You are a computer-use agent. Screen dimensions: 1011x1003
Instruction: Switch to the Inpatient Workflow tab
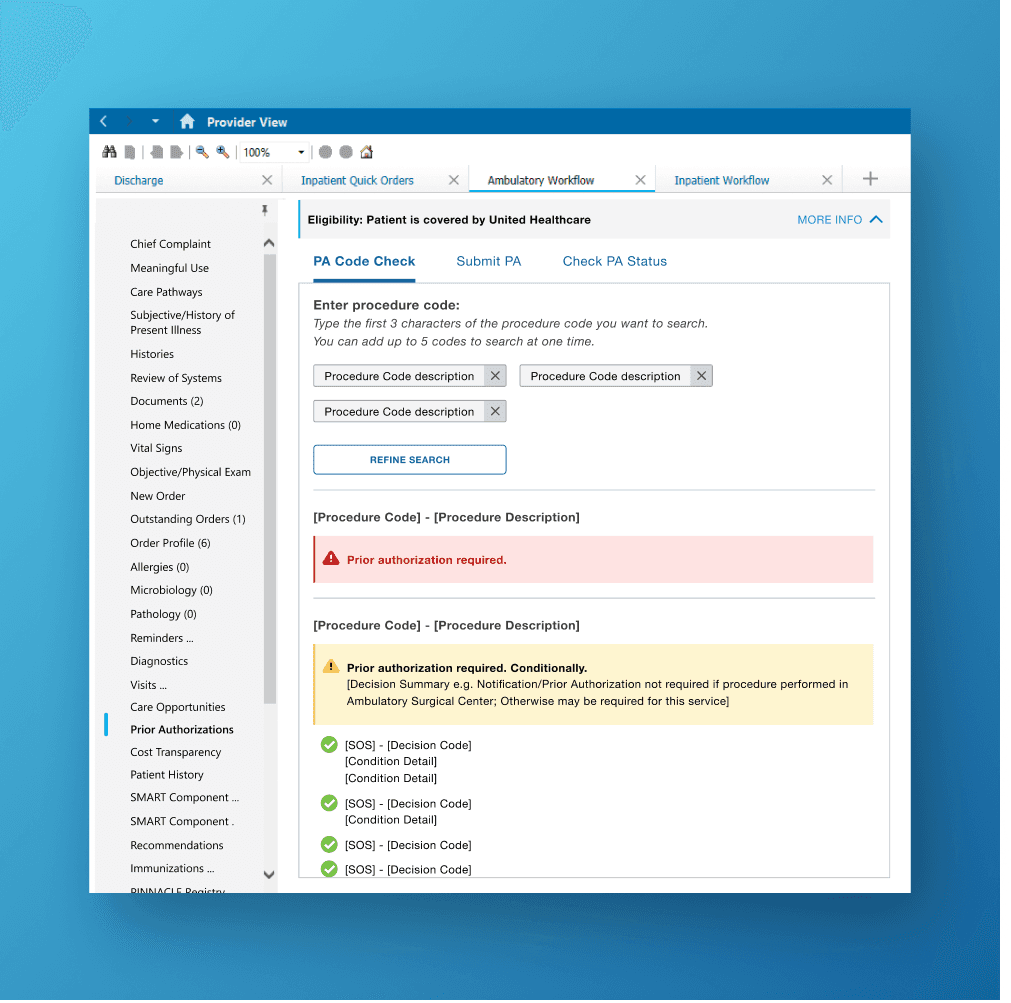tap(721, 181)
